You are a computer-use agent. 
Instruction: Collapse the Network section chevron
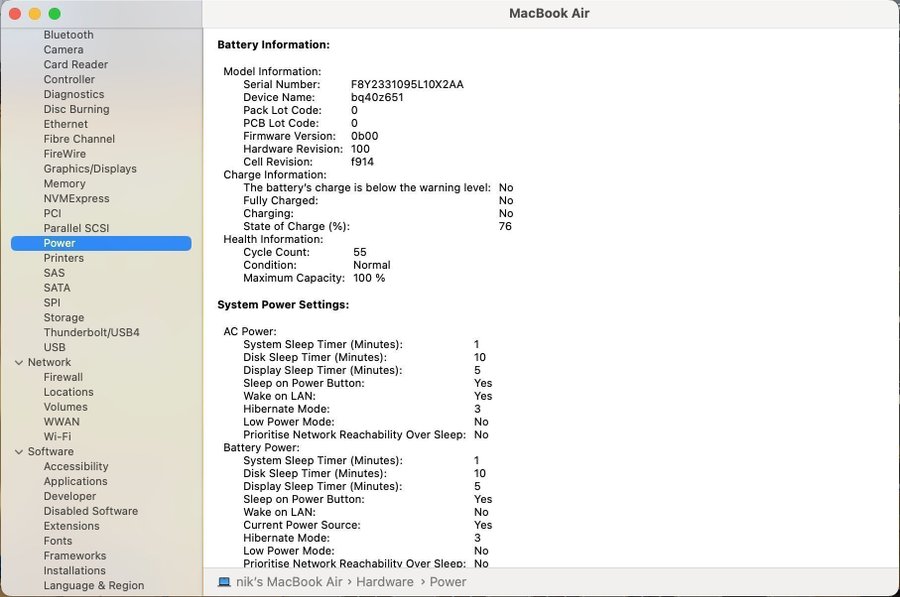[x=19, y=363]
